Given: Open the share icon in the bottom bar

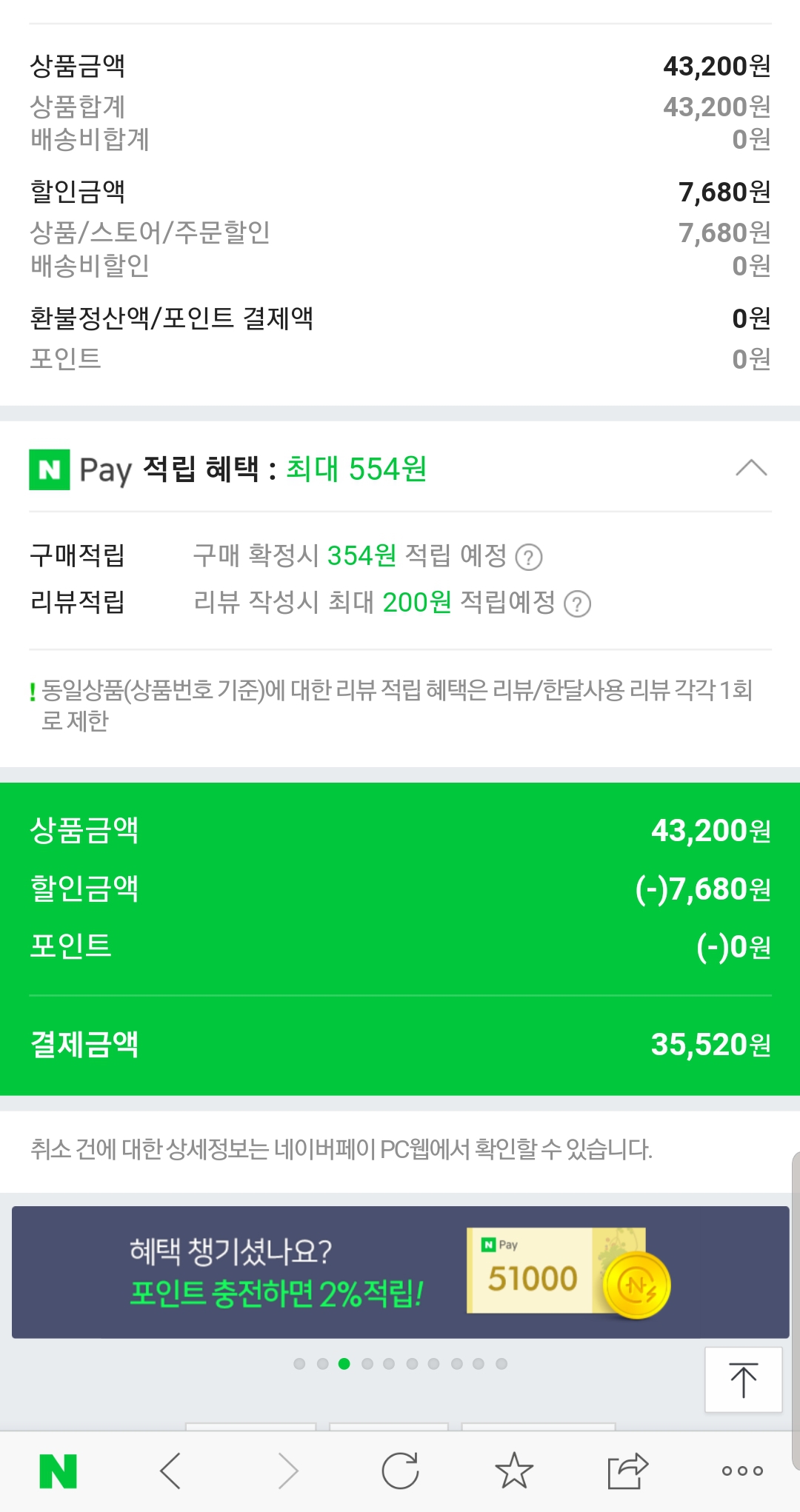Looking at the screenshot, I should (x=627, y=1471).
